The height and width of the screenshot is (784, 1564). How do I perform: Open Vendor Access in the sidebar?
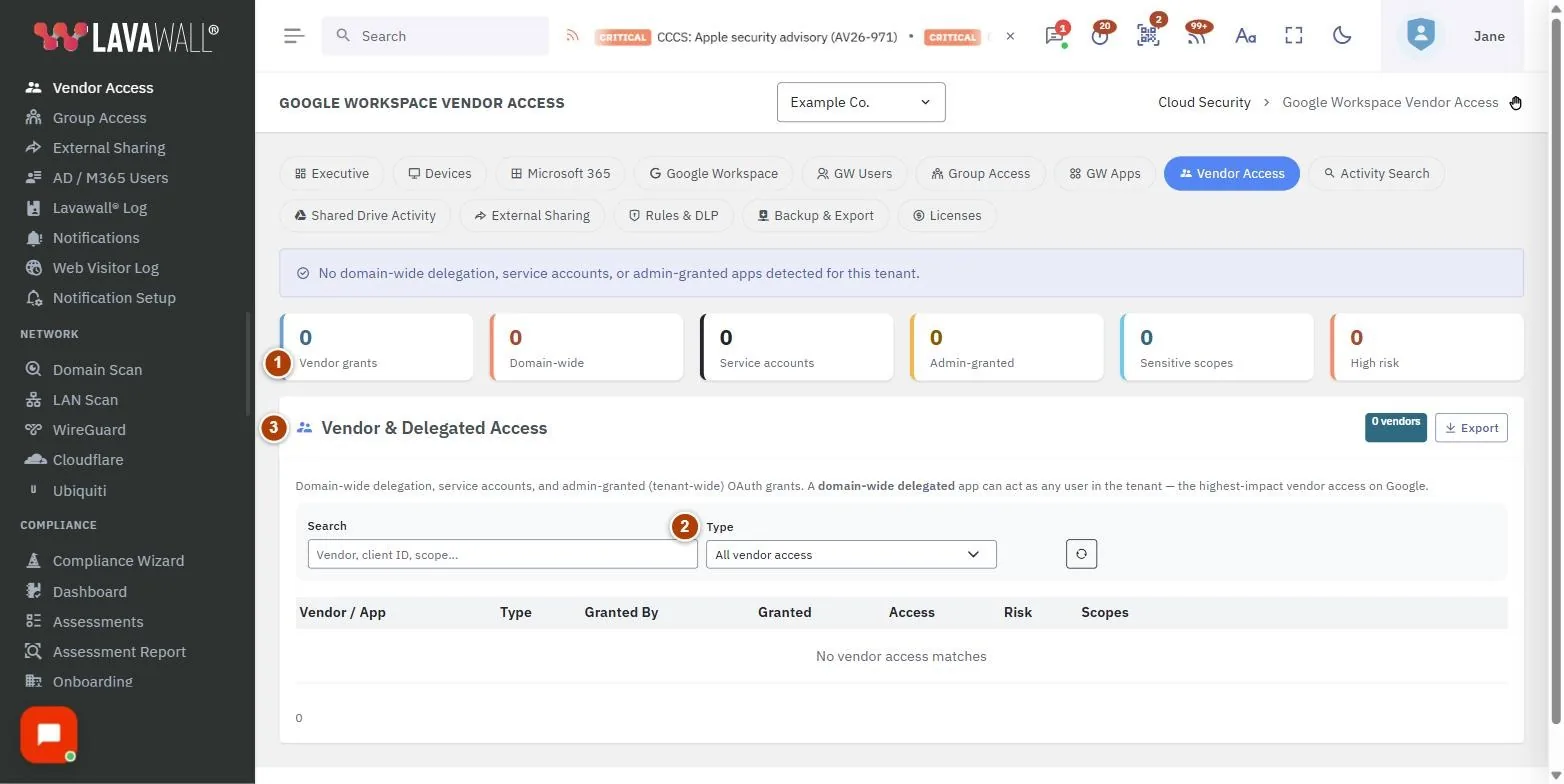(x=102, y=88)
